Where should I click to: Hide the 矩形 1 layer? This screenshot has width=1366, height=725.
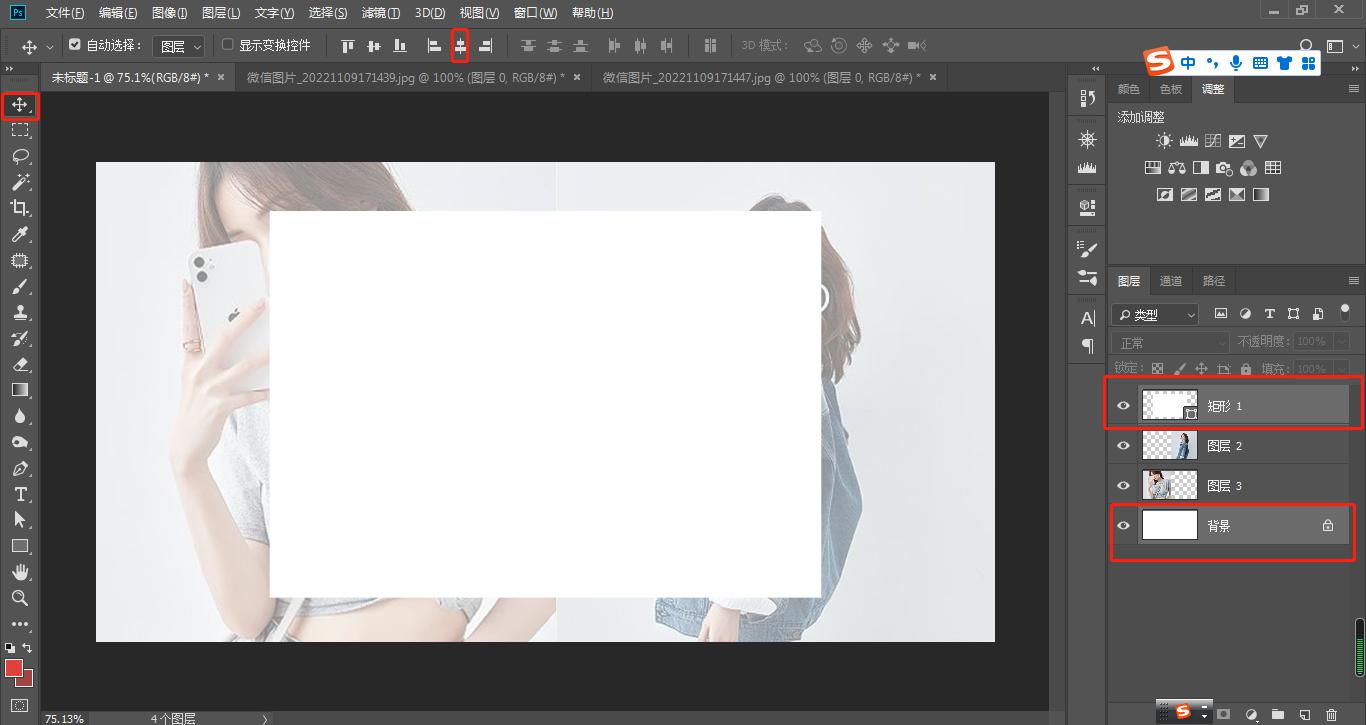1123,406
